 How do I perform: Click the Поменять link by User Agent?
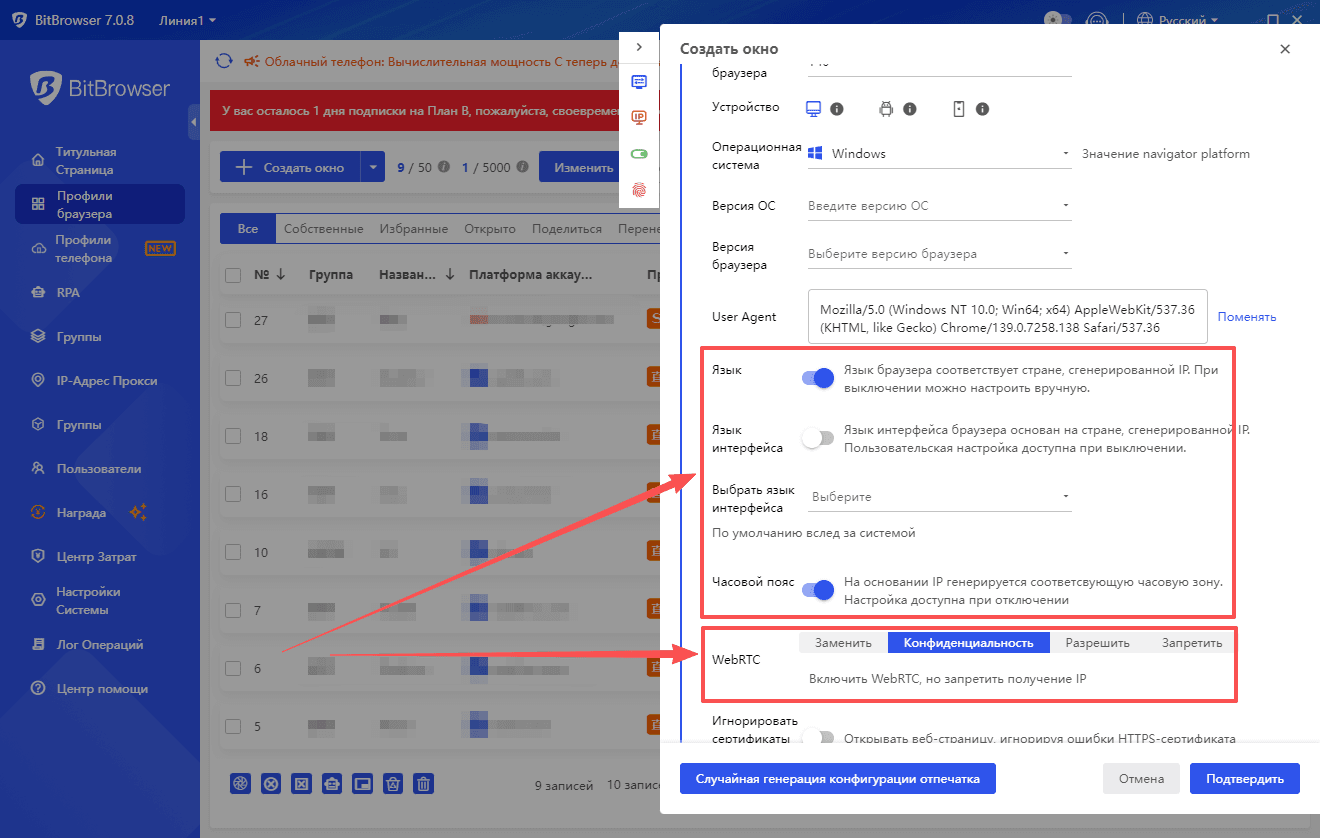tap(1246, 317)
